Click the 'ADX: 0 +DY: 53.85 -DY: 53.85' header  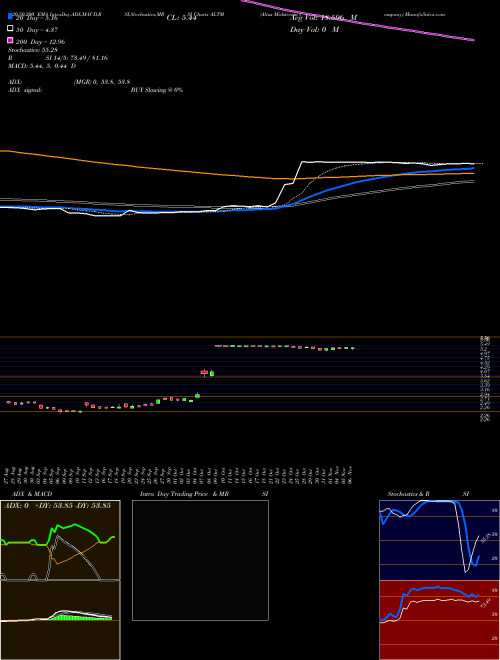pos(57,506)
